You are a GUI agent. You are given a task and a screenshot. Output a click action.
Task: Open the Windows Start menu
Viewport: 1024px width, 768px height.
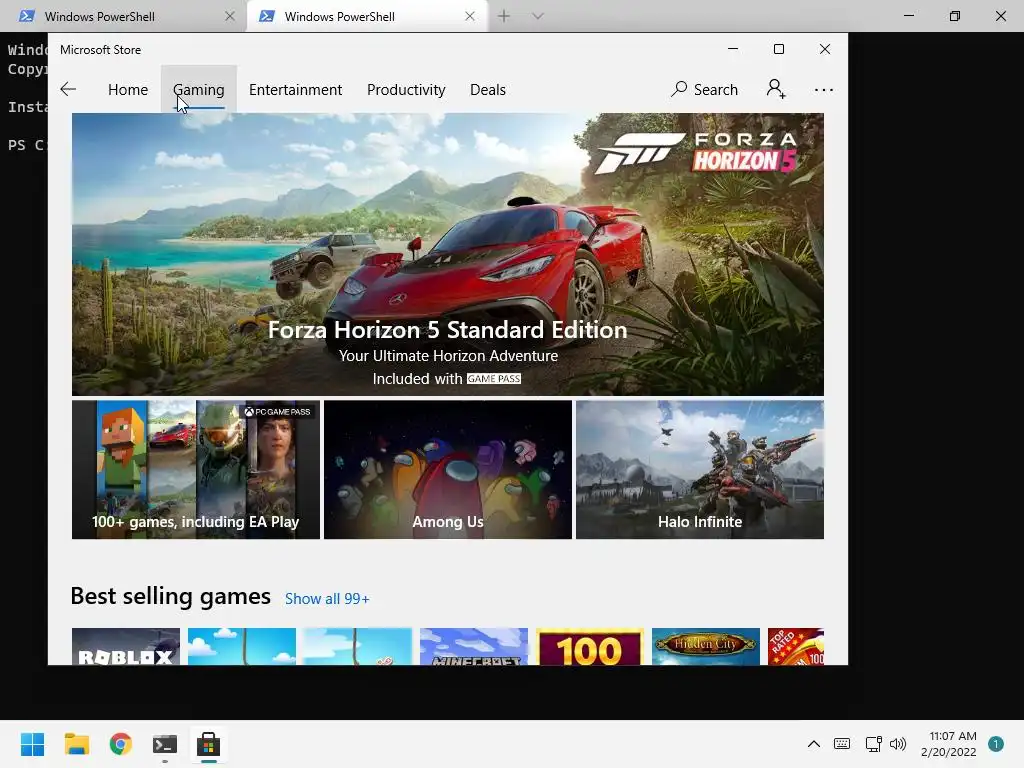coord(33,744)
